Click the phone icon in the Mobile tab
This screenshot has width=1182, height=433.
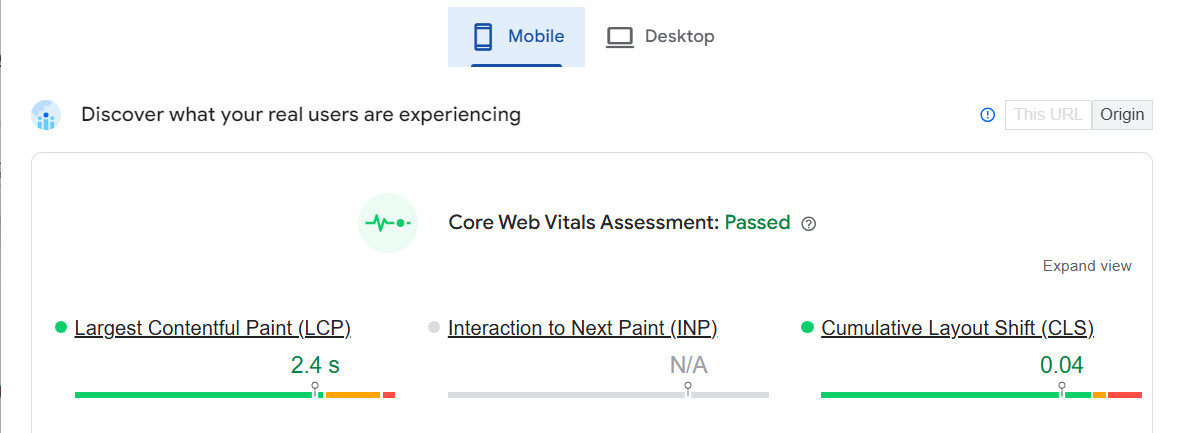click(x=484, y=37)
